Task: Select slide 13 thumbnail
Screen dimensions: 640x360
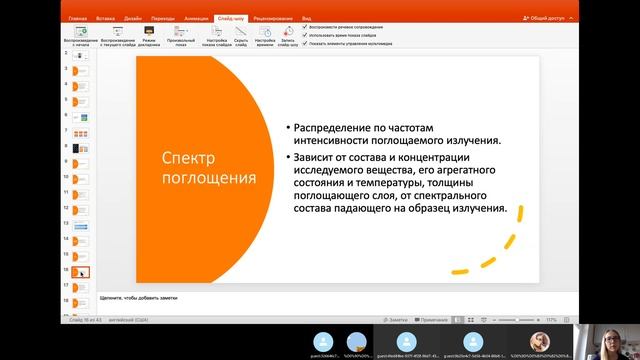Action: (x=80, y=226)
